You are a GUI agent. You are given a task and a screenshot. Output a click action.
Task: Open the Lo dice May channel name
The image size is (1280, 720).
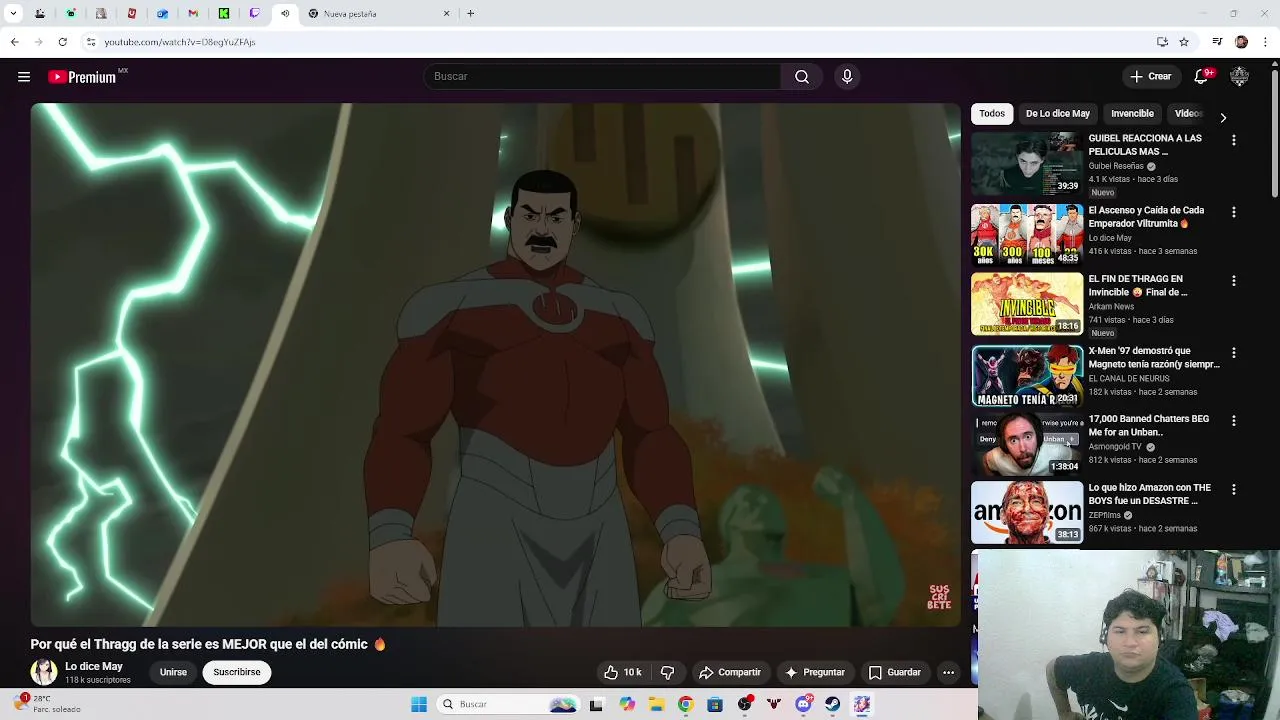click(94, 667)
